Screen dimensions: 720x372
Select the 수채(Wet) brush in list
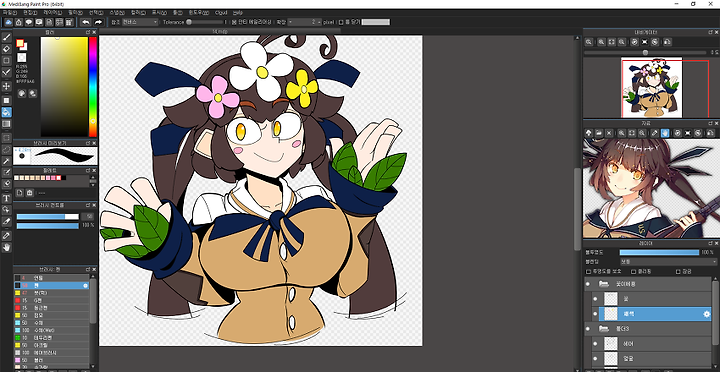coord(52,330)
